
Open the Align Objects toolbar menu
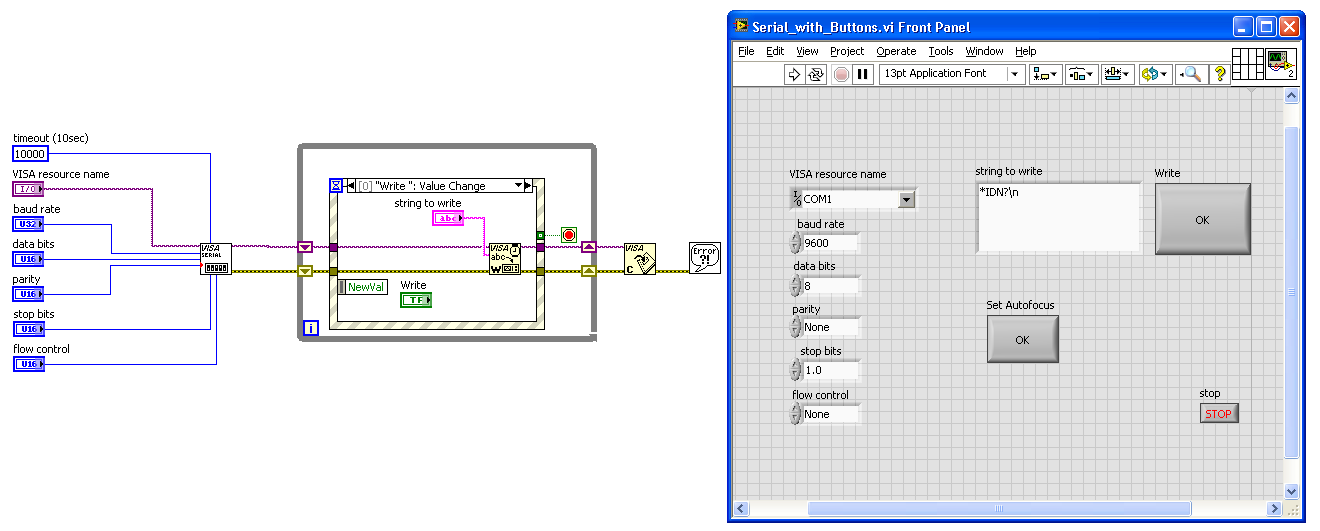(1047, 74)
